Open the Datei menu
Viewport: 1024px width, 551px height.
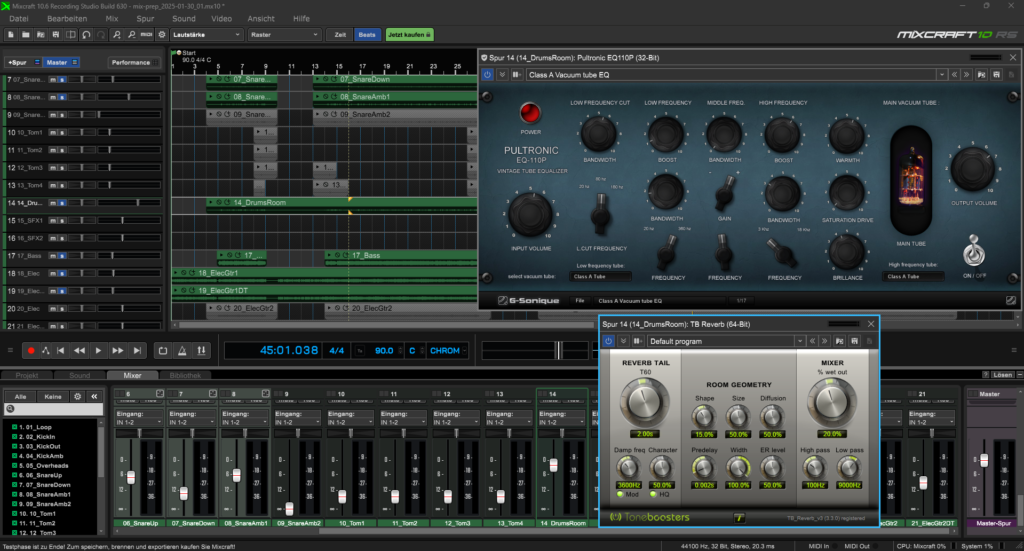pyautogui.click(x=19, y=18)
